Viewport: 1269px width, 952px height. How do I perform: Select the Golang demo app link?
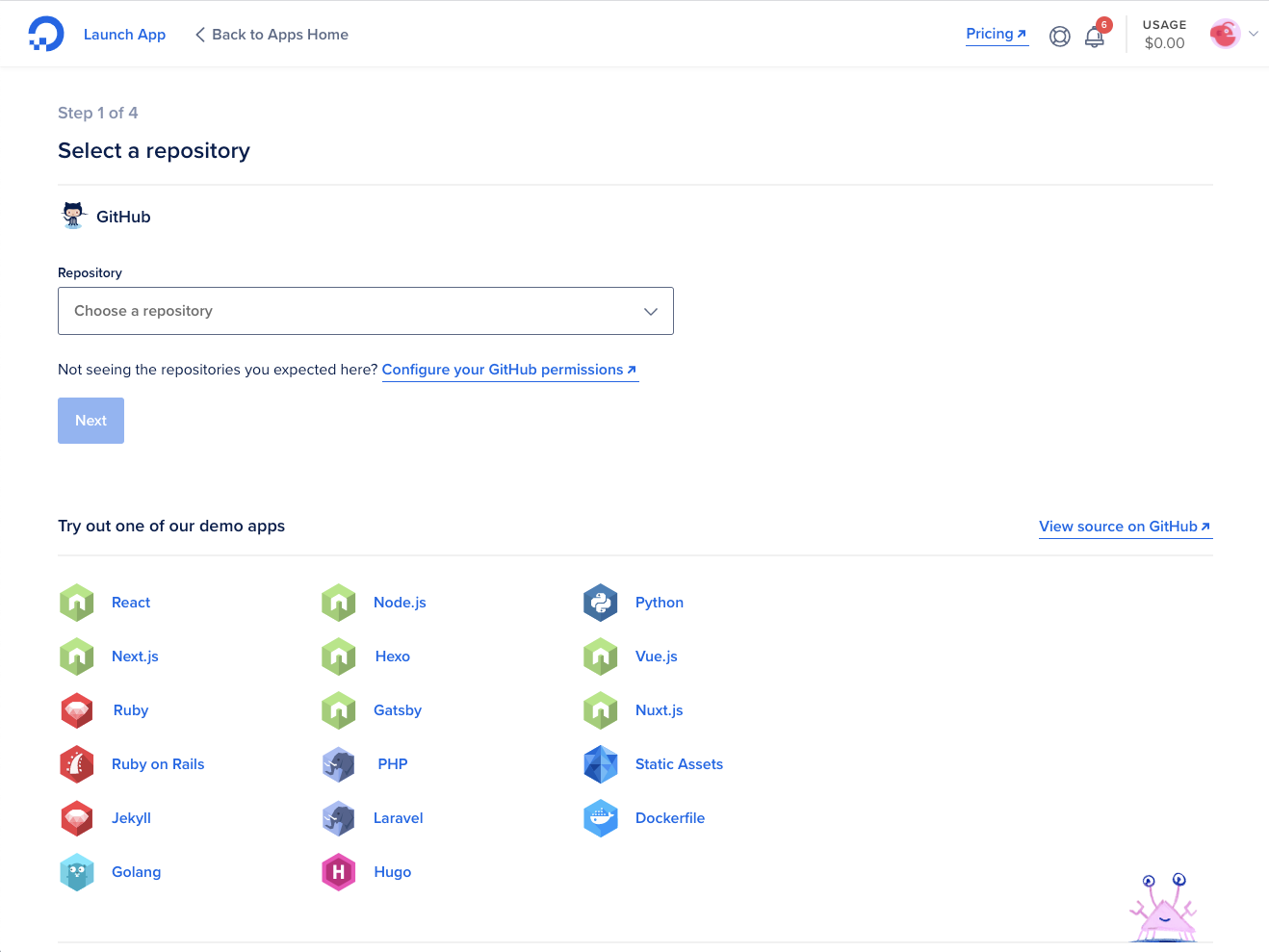pyautogui.click(x=136, y=872)
